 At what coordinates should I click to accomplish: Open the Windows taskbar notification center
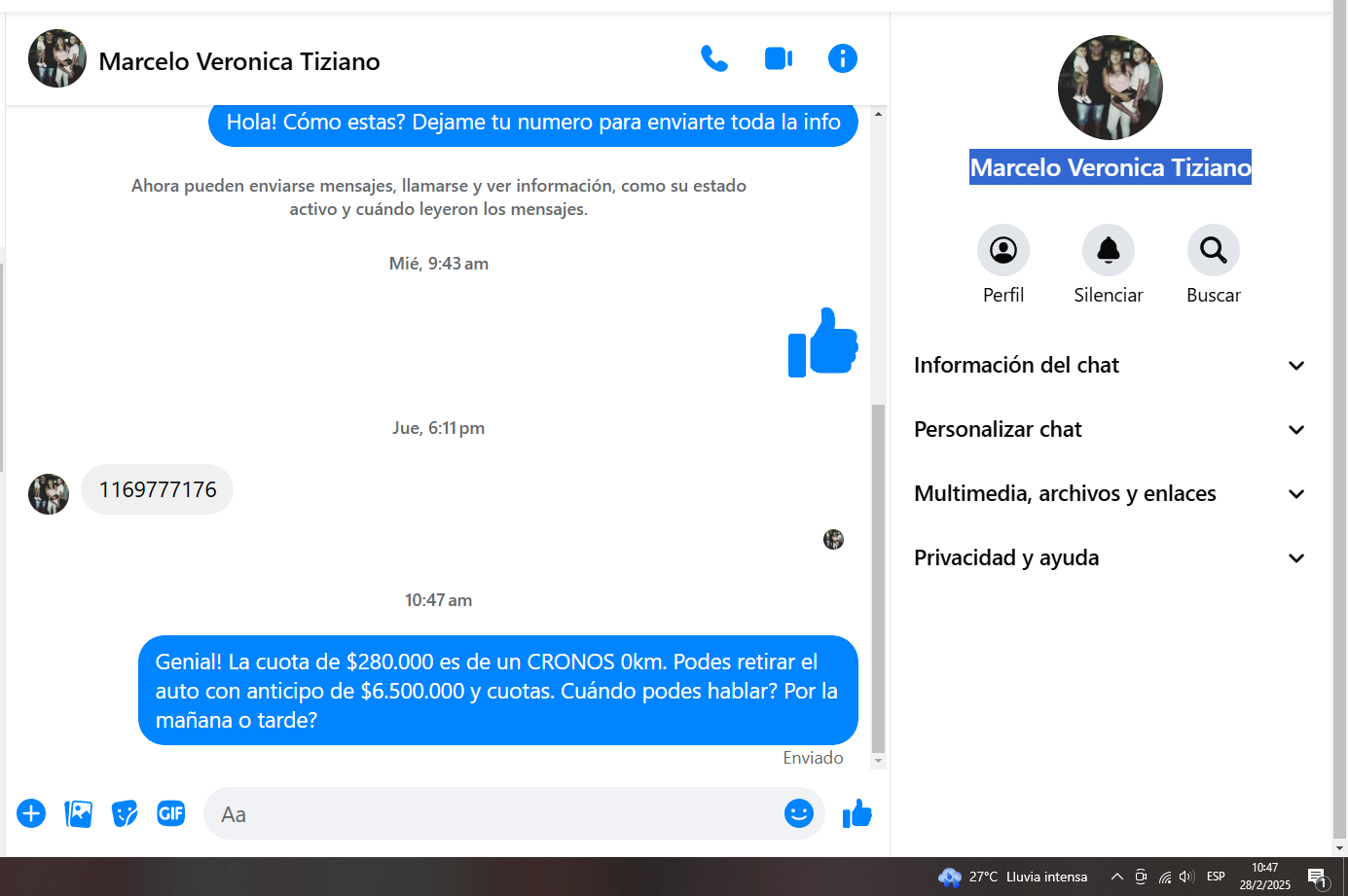[1318, 878]
